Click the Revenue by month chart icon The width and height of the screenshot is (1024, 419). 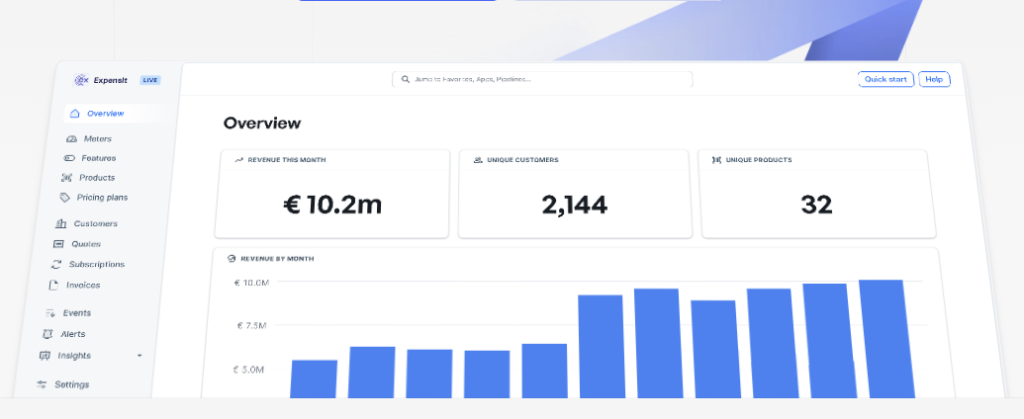click(x=231, y=258)
